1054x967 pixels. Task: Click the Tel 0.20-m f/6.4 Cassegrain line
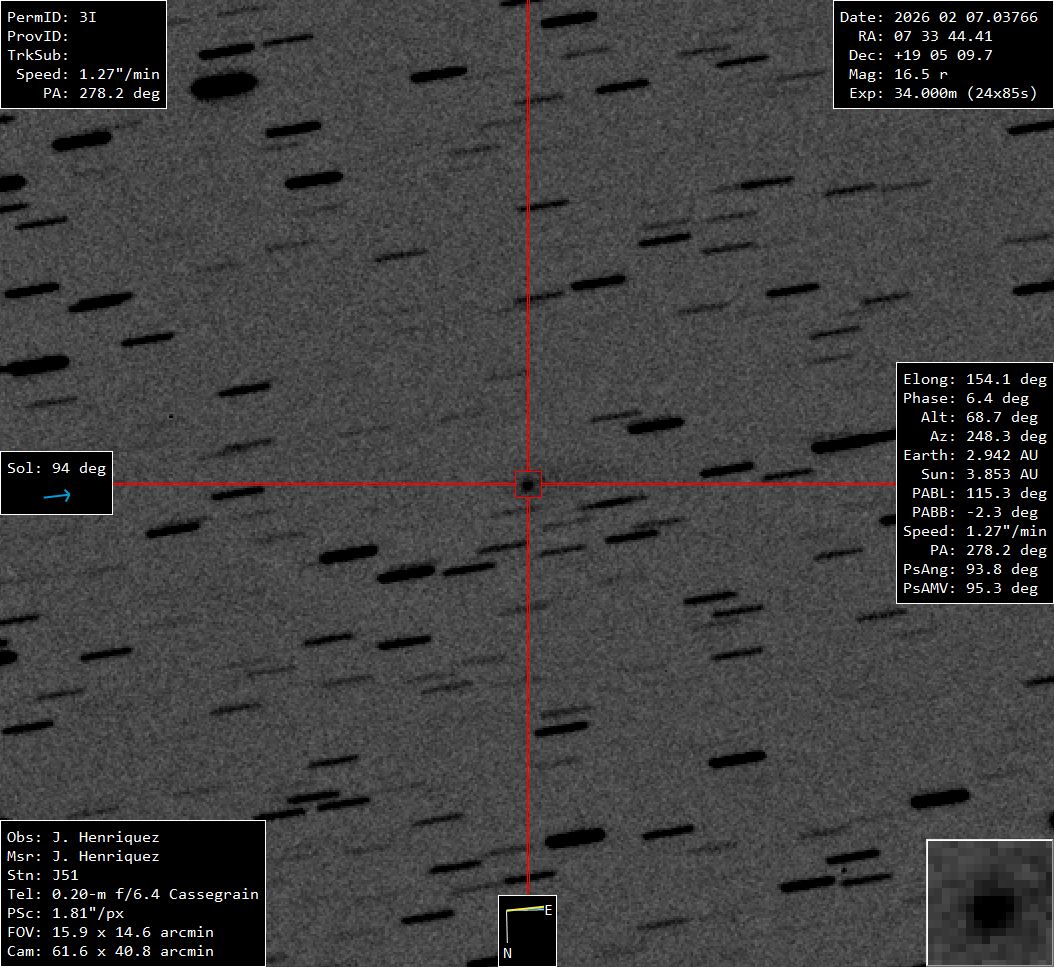[x=132, y=894]
